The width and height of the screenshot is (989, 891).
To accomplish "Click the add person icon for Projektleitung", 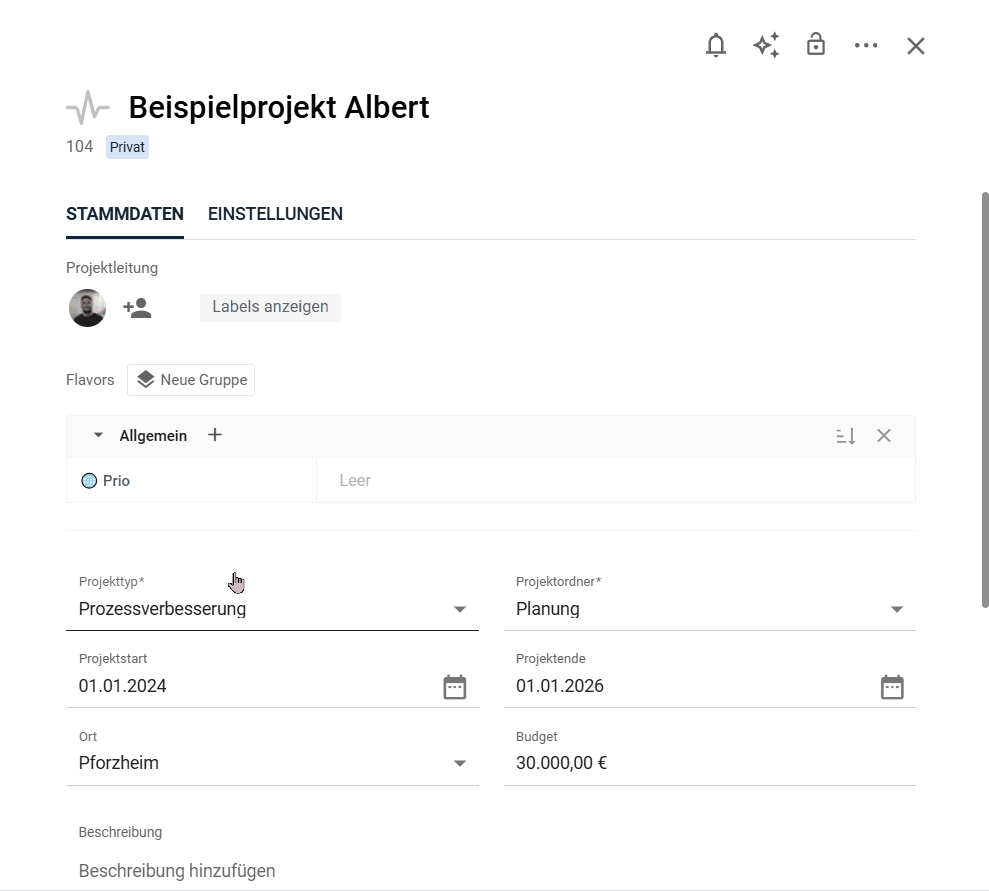I will [x=137, y=308].
